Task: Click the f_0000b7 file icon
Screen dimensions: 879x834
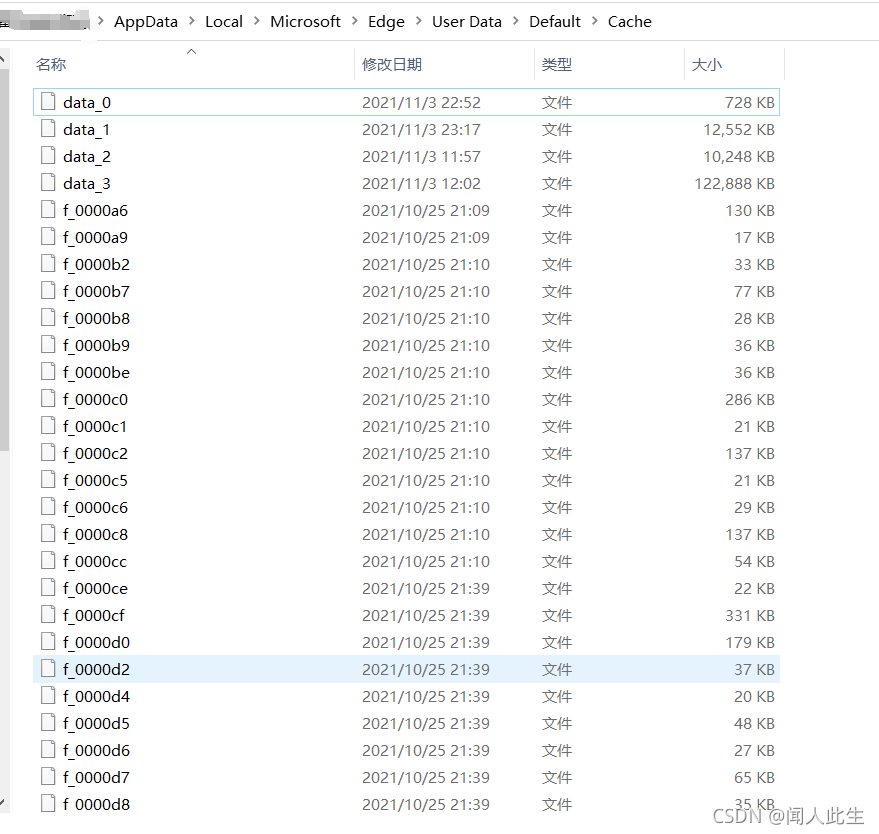Action: 48,291
